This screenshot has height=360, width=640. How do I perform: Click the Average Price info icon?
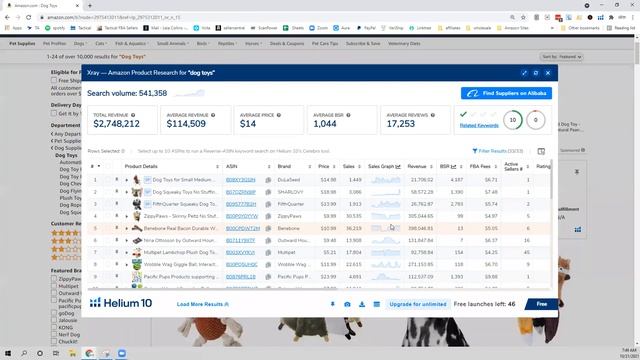[x=279, y=115]
